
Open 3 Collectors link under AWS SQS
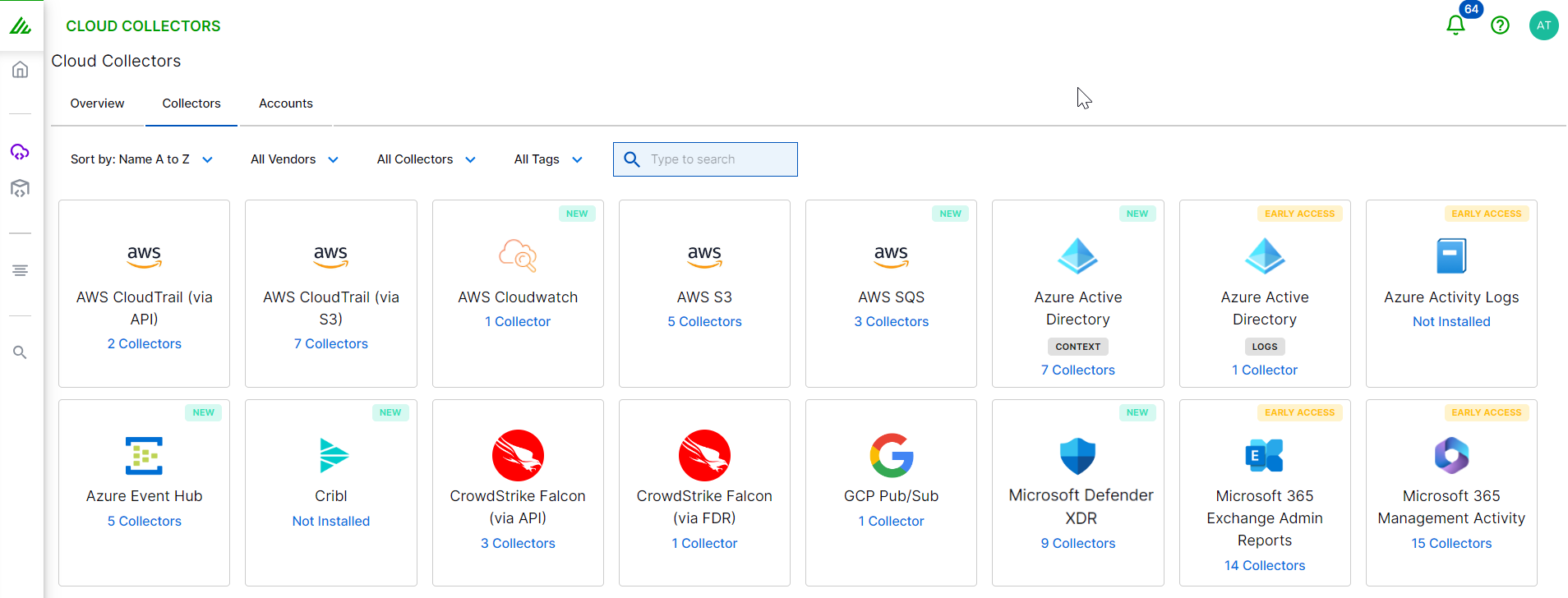coord(891,321)
